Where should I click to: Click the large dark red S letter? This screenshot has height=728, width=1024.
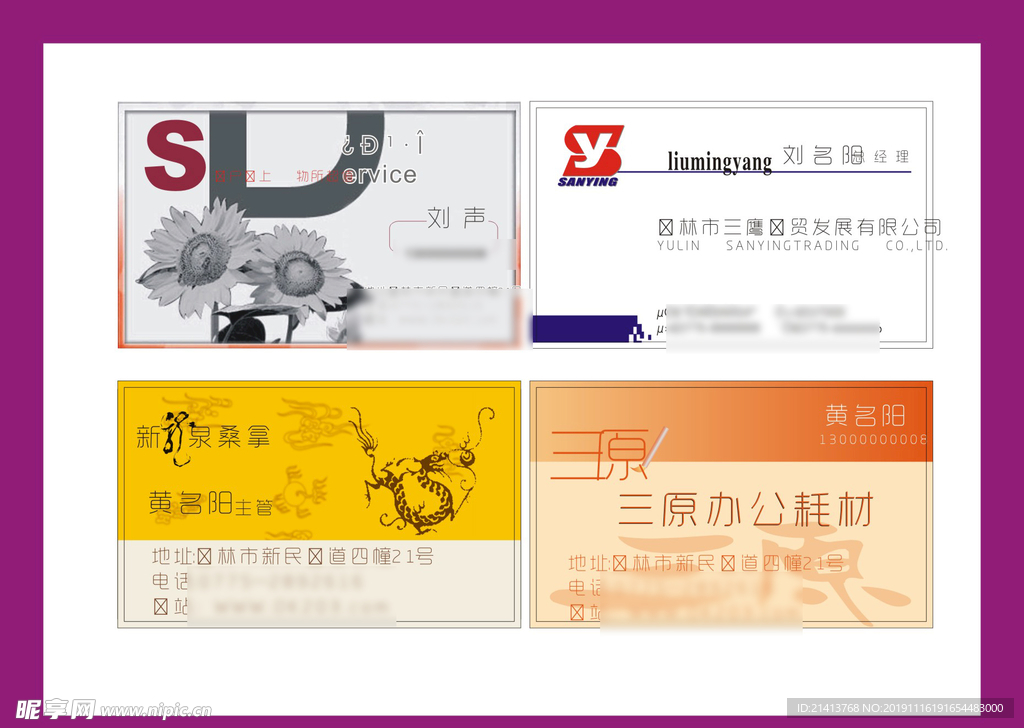[x=175, y=156]
